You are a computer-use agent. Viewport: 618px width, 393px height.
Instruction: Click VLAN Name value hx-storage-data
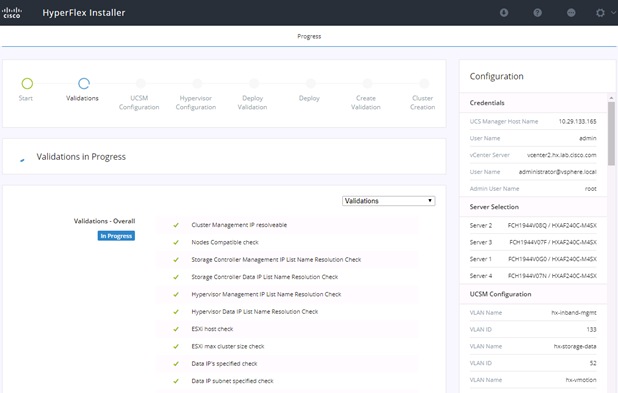tap(575, 346)
